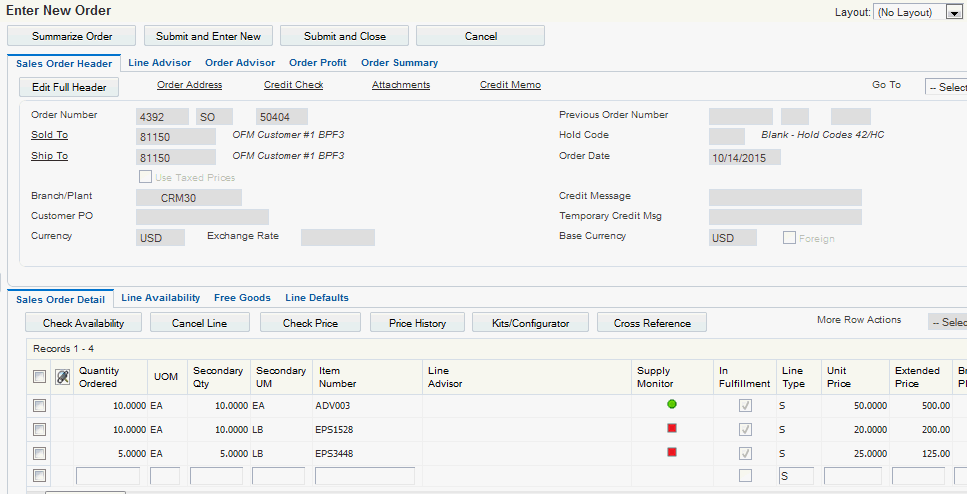Open the More Row Actions dropdown
967x494 pixels.
pyautogui.click(x=947, y=322)
